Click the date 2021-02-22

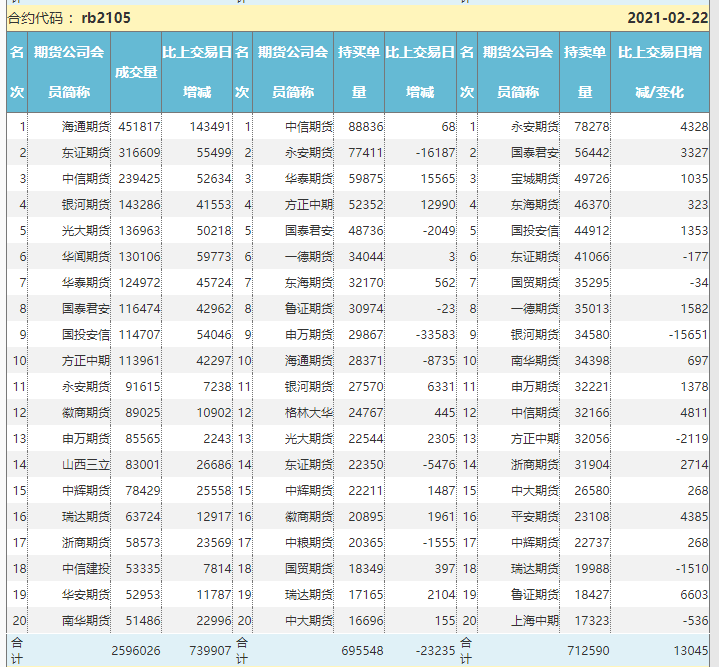pyautogui.click(x=668, y=18)
